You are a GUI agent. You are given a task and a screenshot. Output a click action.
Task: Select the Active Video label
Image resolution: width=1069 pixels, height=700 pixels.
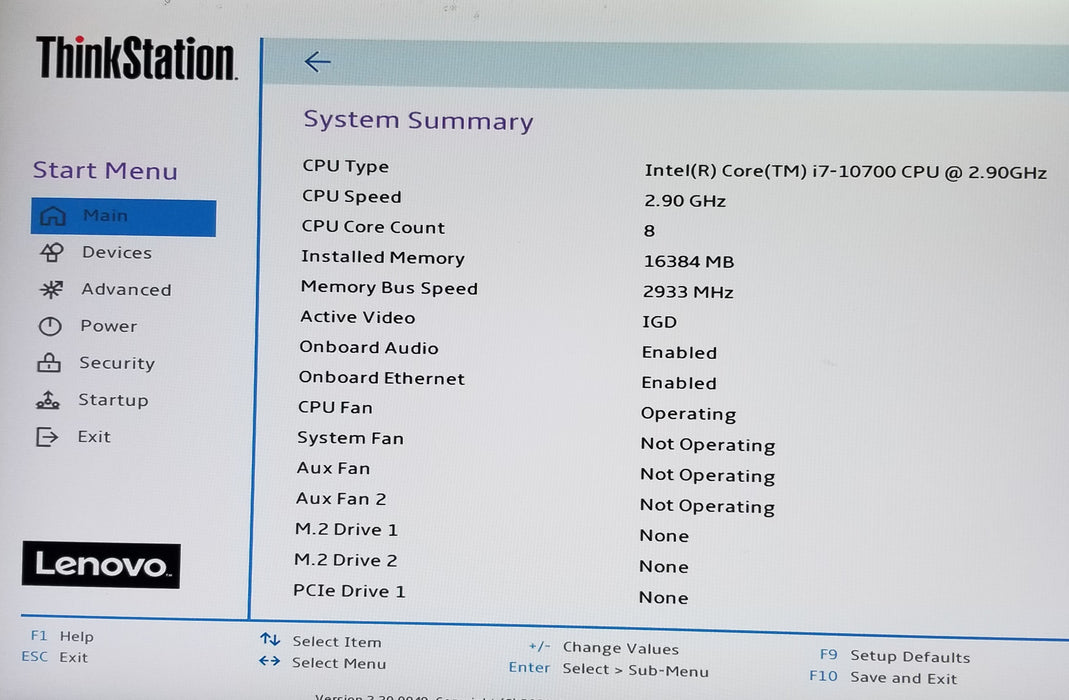357,318
